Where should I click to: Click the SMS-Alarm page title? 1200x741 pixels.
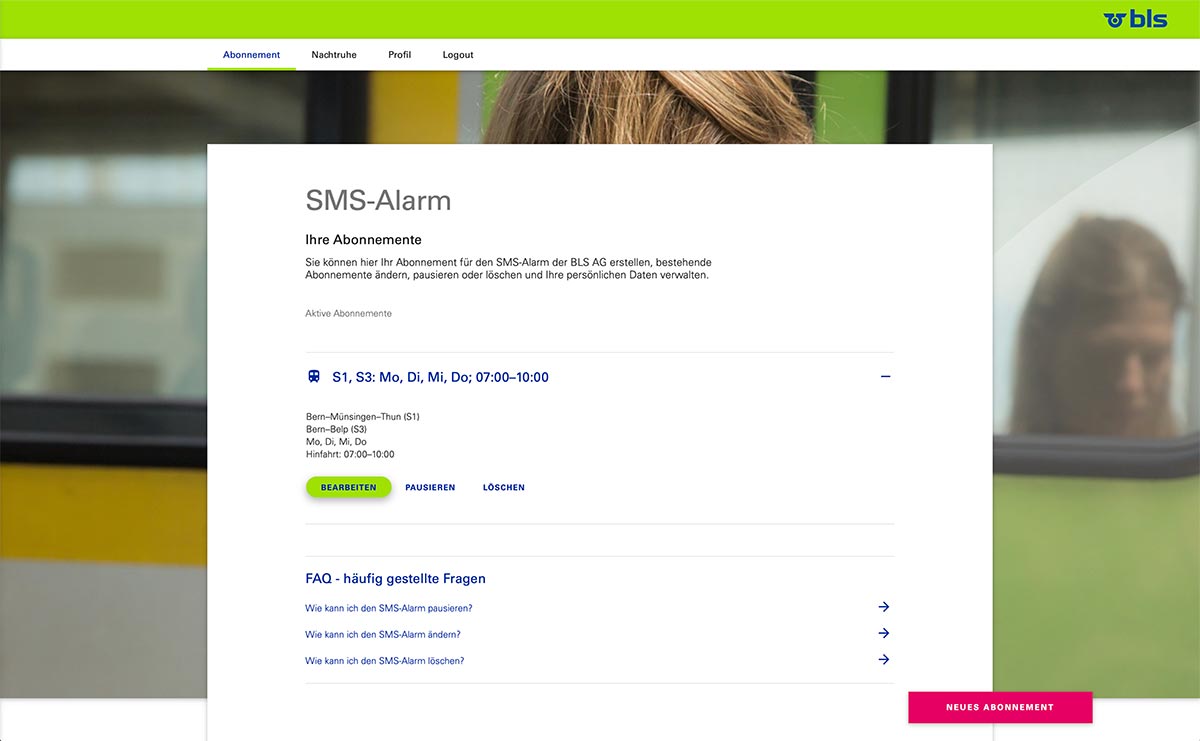coord(378,201)
